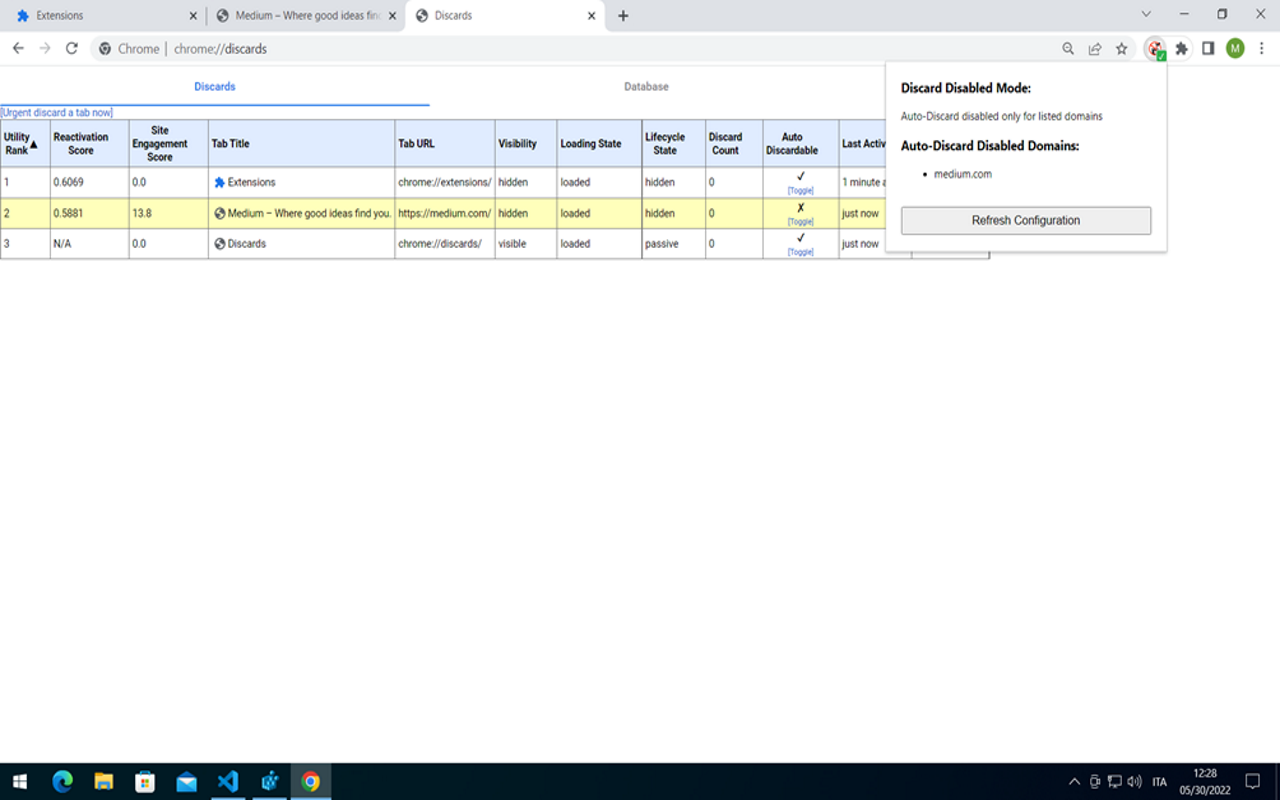This screenshot has width=1280, height=800.
Task: Click the Chrome taskbar icon
Action: tap(310, 781)
